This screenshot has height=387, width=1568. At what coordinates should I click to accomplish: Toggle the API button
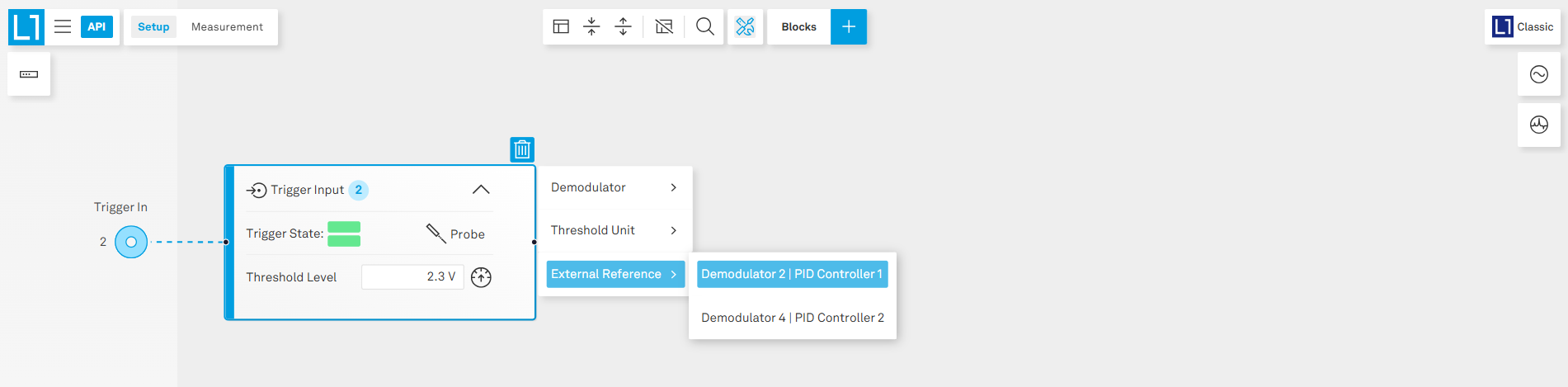pos(97,26)
